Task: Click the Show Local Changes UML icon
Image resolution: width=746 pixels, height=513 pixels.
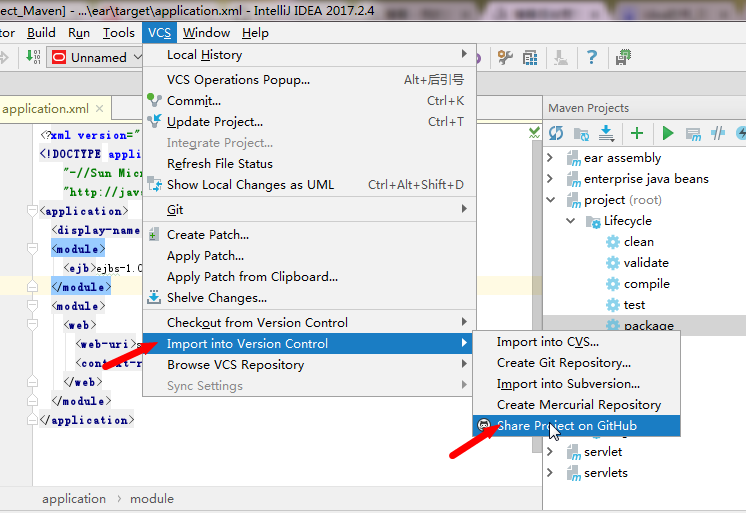Action: [154, 184]
